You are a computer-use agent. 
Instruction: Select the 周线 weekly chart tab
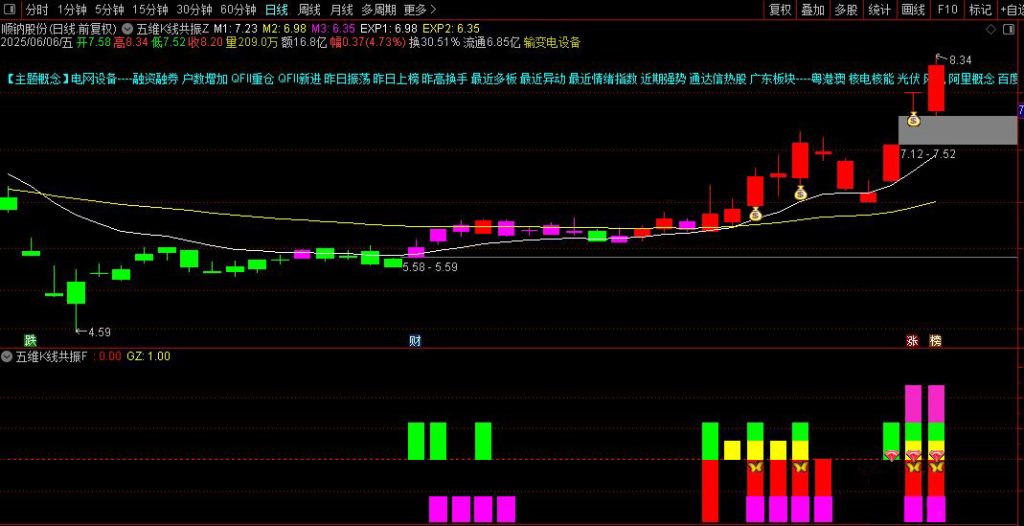pyautogui.click(x=309, y=9)
